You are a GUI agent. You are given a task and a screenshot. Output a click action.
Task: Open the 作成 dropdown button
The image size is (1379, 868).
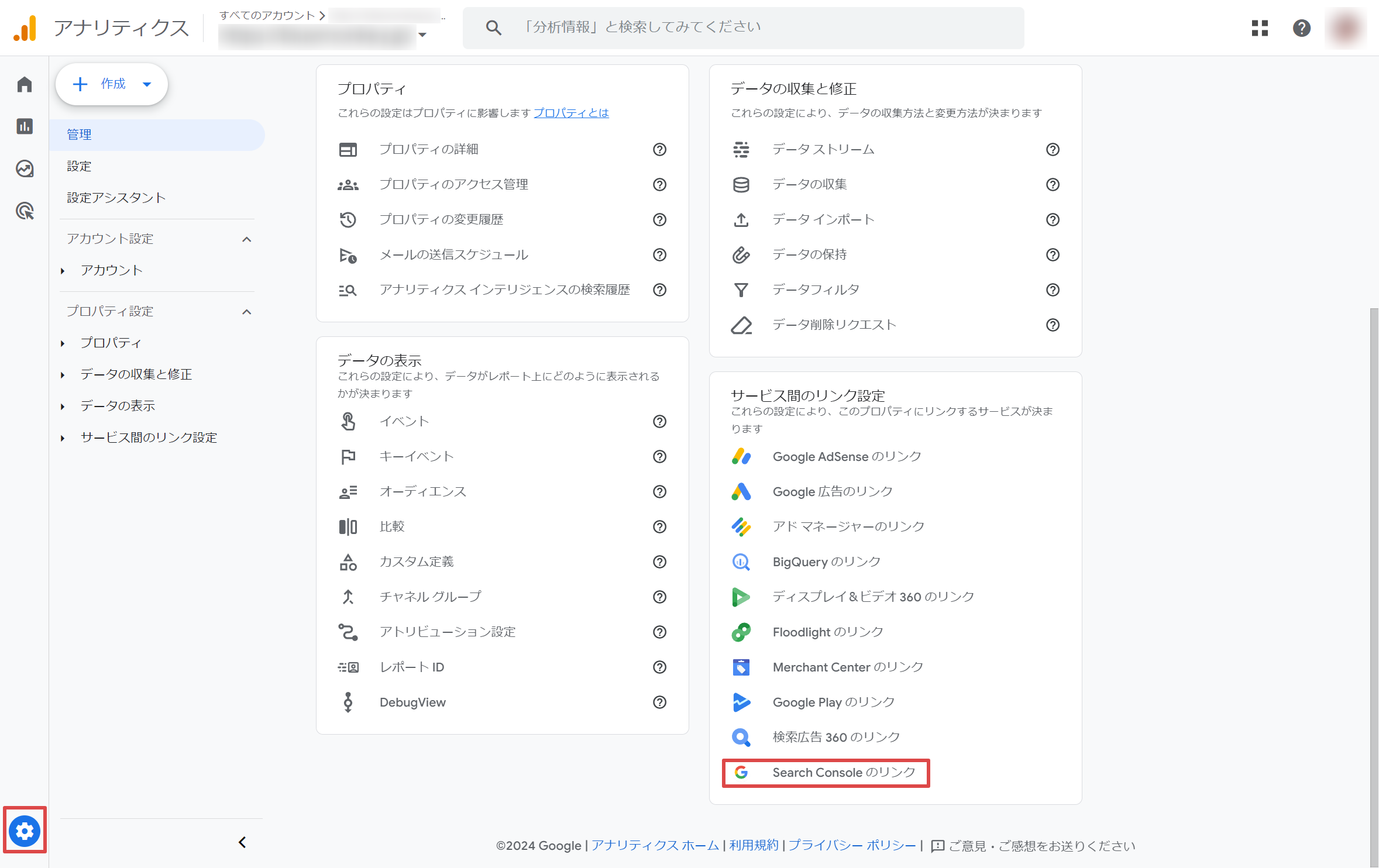point(112,84)
